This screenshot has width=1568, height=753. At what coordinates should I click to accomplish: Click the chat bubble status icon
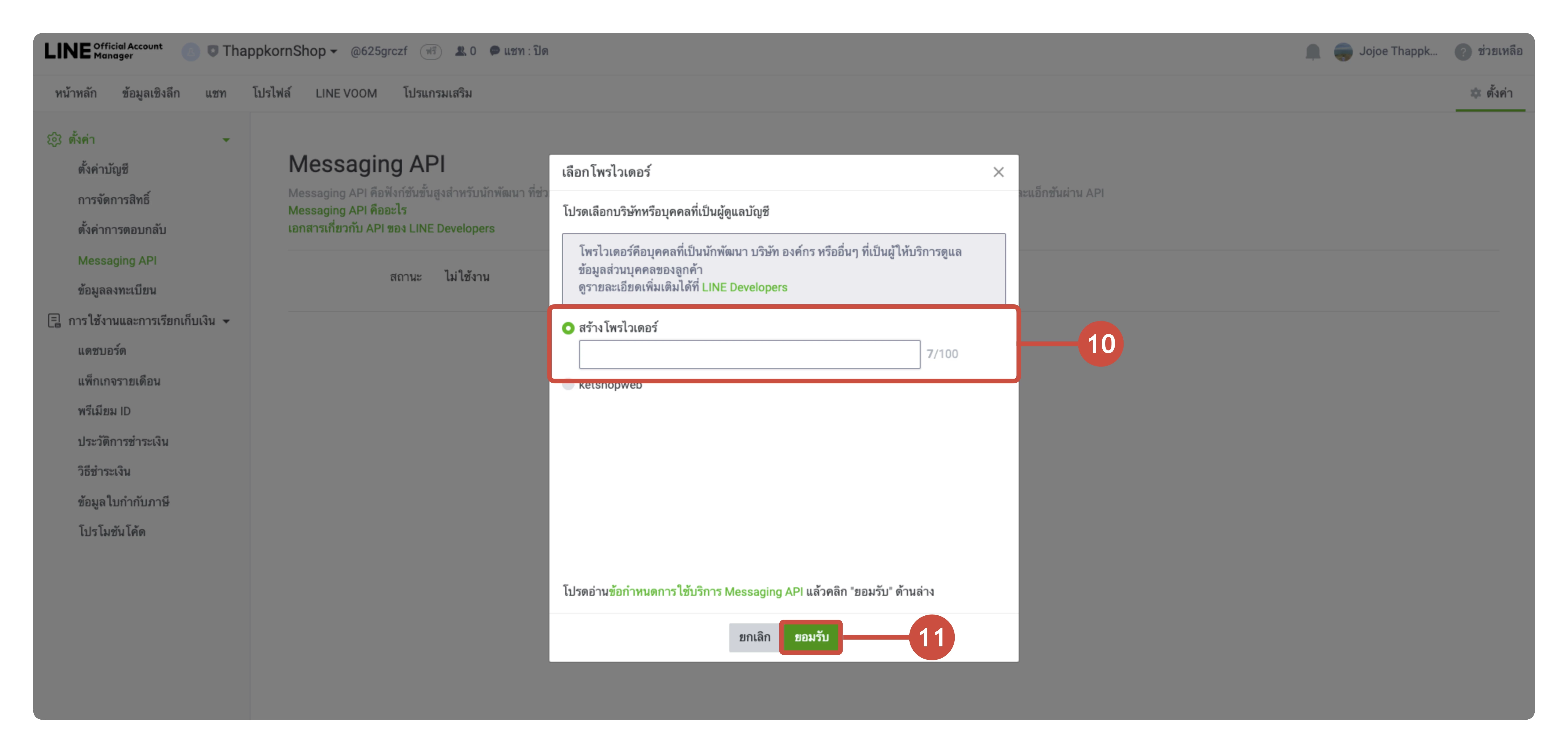click(494, 51)
